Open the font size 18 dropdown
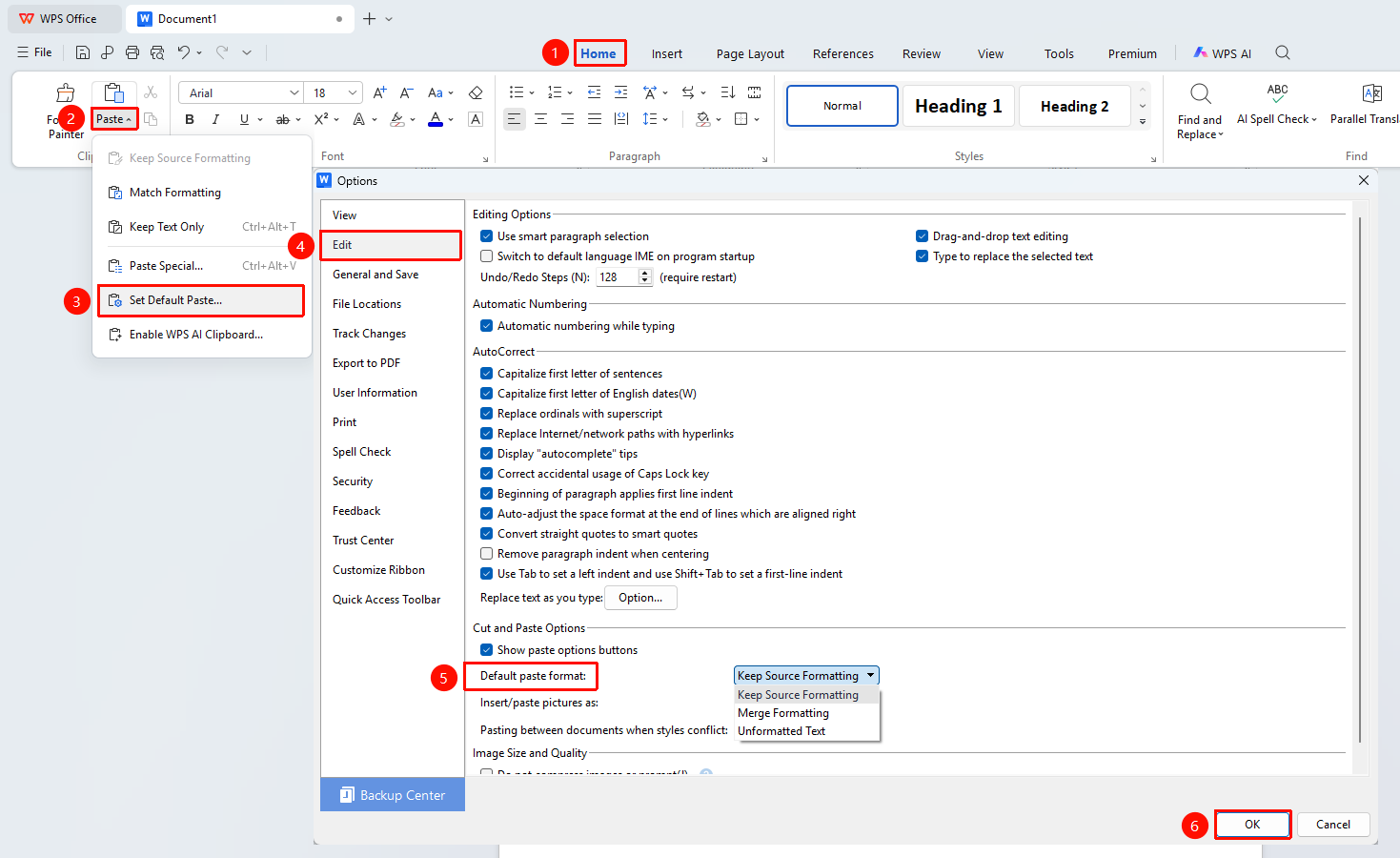 353,92
